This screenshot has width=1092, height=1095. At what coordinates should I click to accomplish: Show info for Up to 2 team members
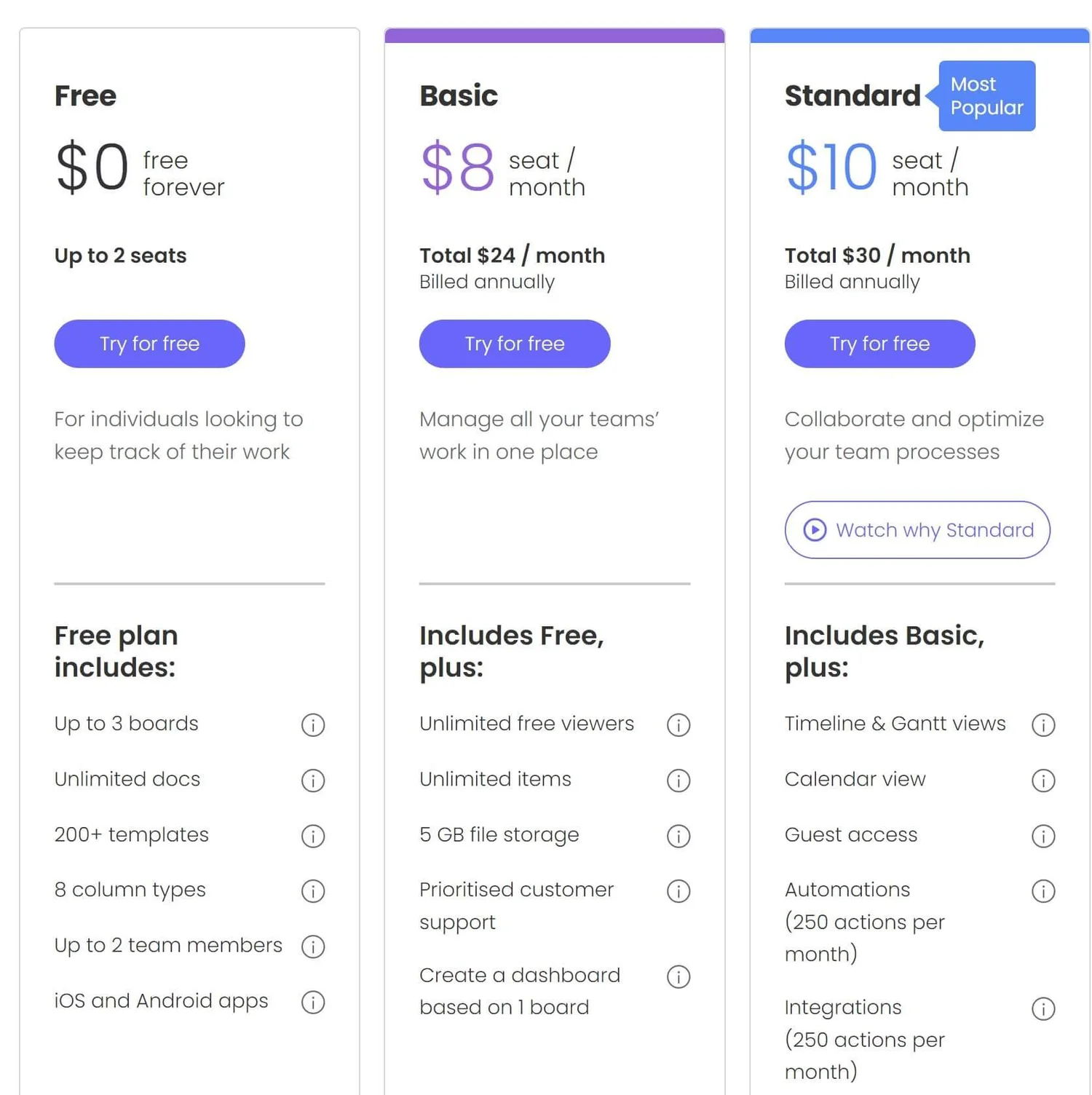point(313,946)
